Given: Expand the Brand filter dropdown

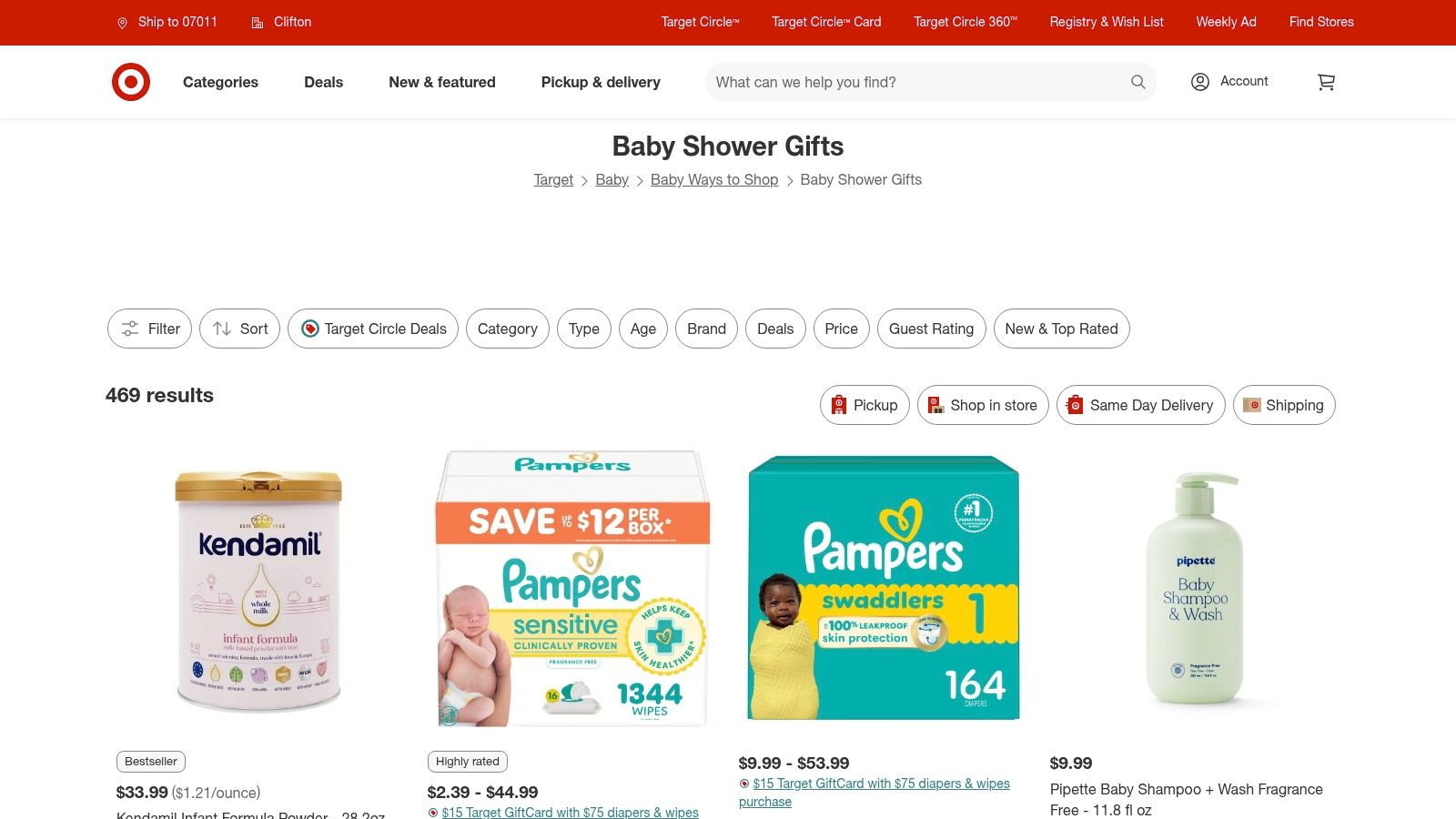Looking at the screenshot, I should click(706, 329).
